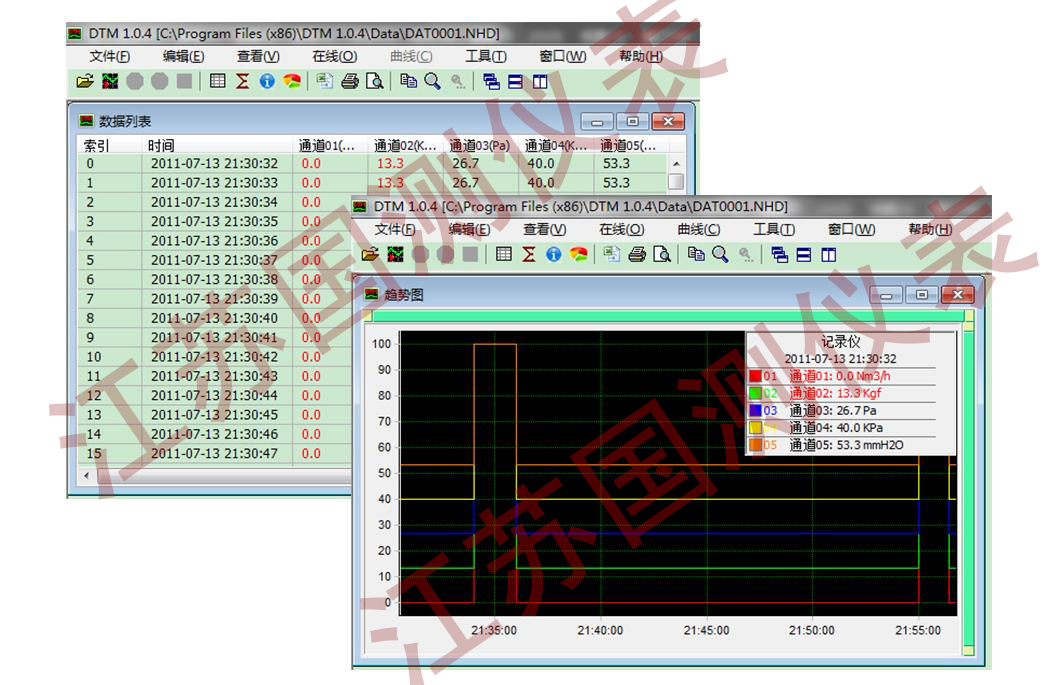Click the 通道03(Pa) column header
1046x685 pixels.
tap(480, 145)
